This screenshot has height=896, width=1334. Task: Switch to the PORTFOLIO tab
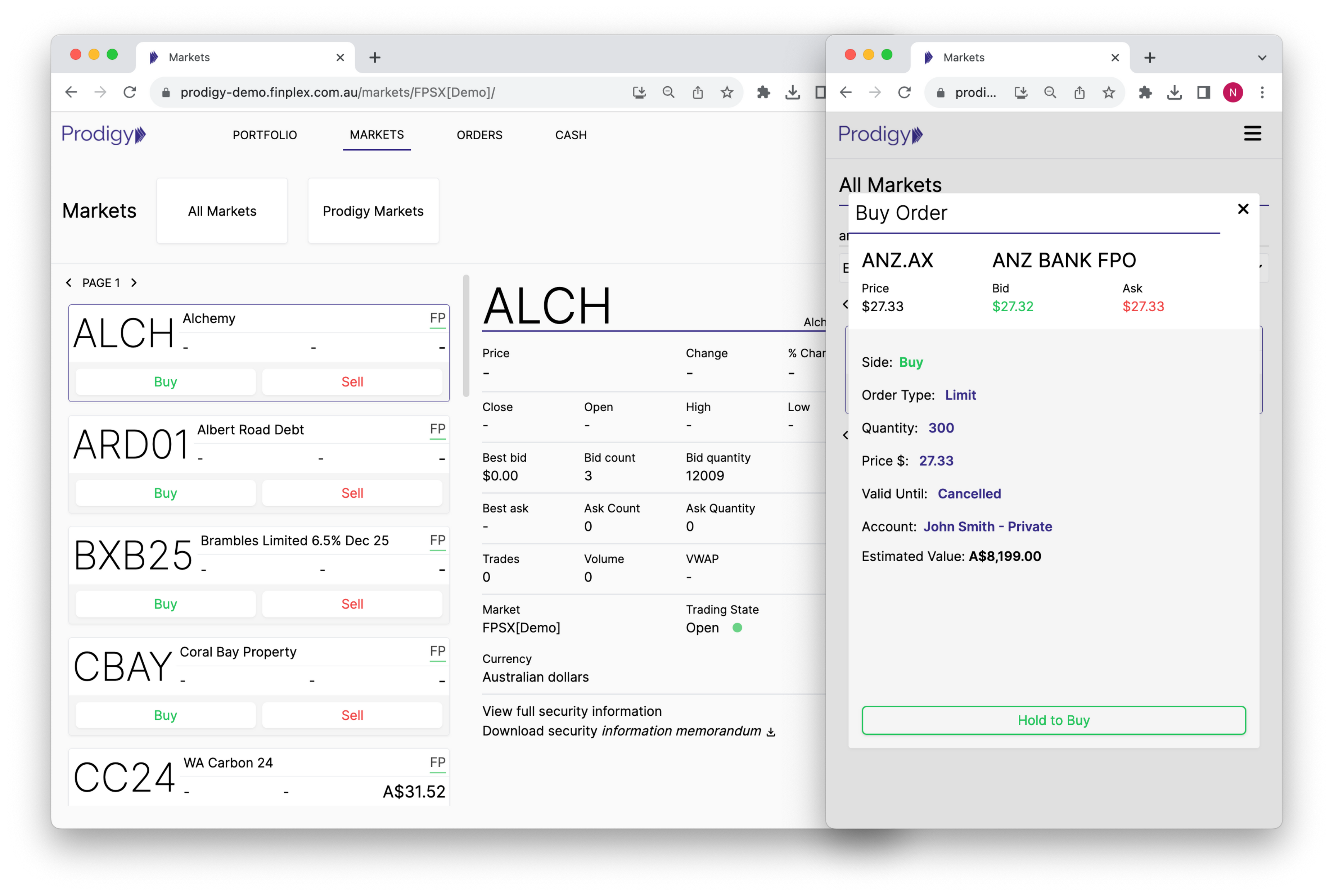pyautogui.click(x=265, y=135)
